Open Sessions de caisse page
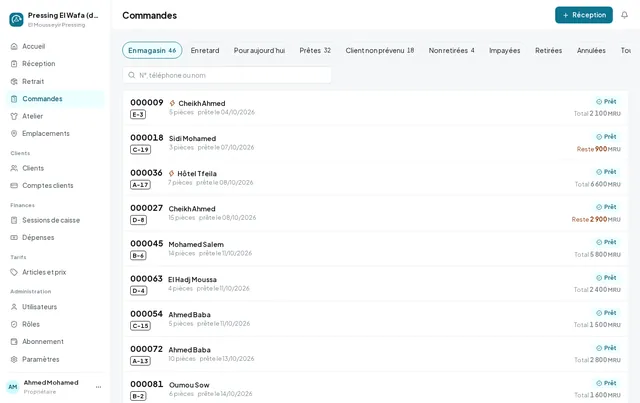 (x=55, y=220)
